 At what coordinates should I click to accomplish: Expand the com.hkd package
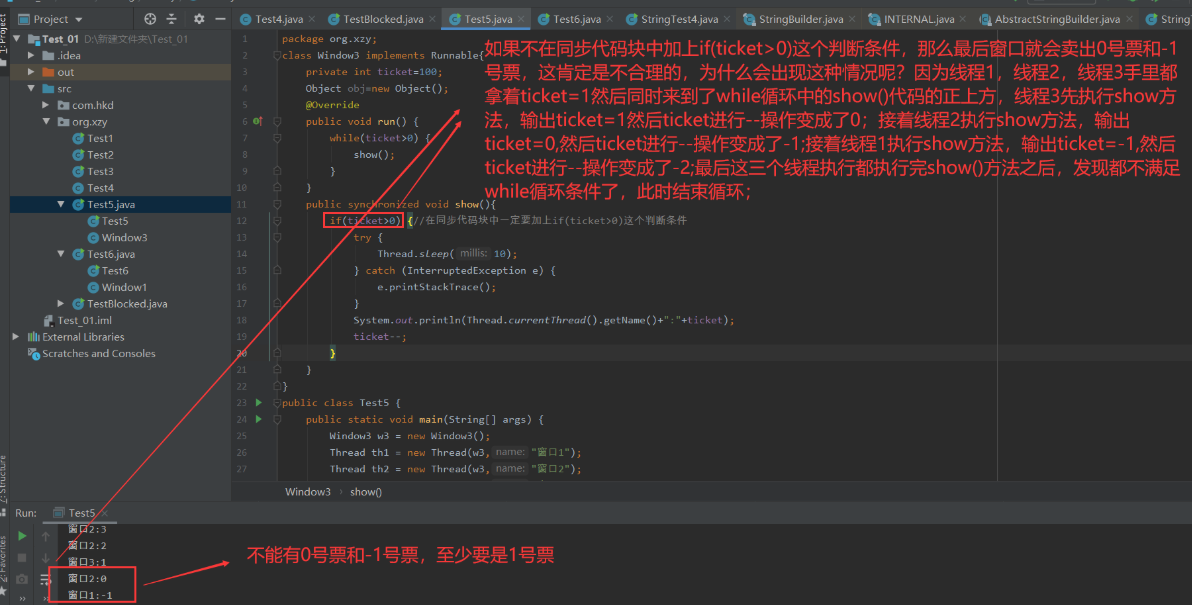[x=46, y=105]
